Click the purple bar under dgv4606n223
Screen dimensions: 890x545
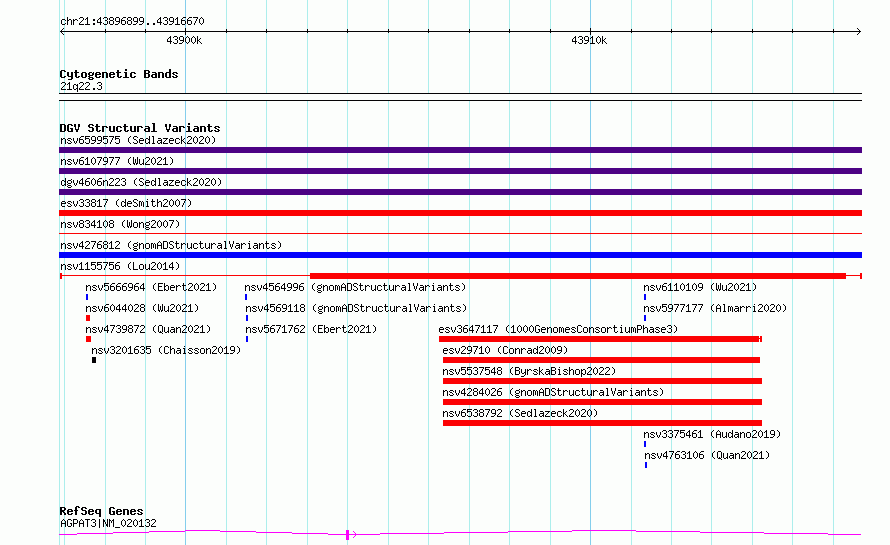460,192
